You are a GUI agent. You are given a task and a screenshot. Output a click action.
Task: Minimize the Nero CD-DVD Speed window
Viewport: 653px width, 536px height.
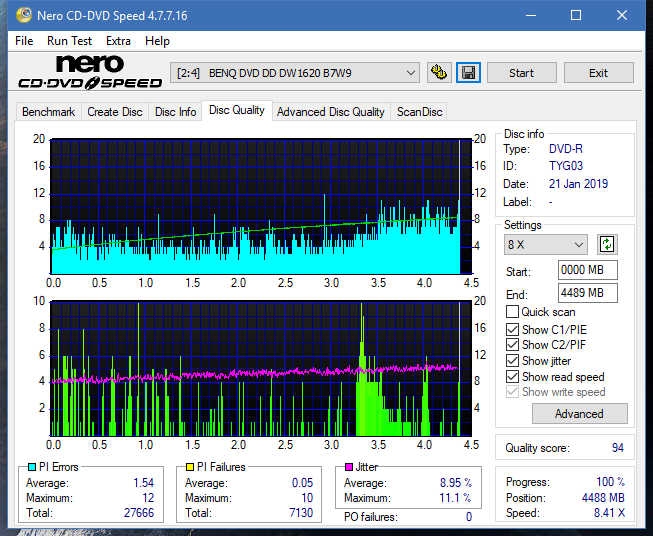tap(531, 15)
